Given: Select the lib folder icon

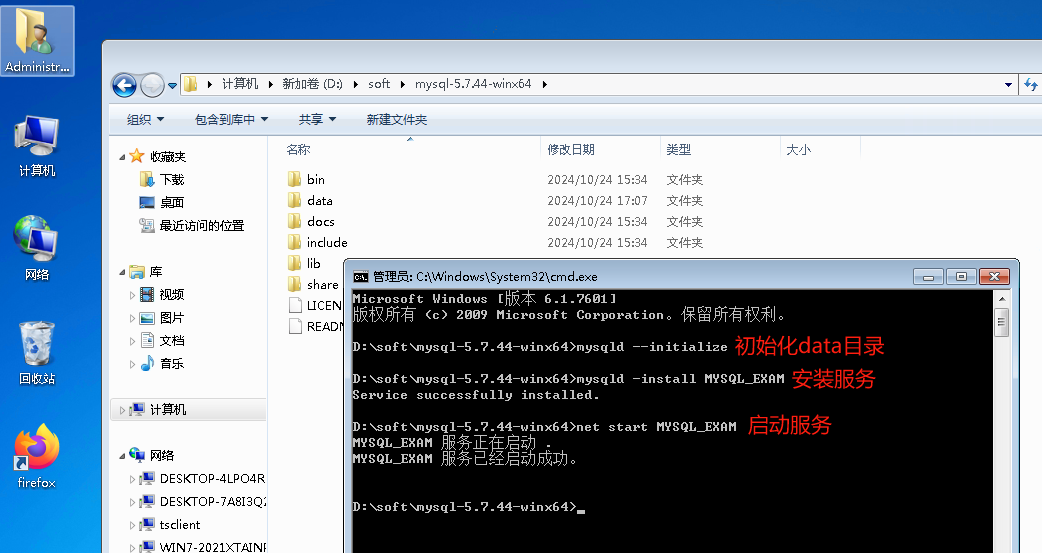Looking at the screenshot, I should click(x=294, y=263).
